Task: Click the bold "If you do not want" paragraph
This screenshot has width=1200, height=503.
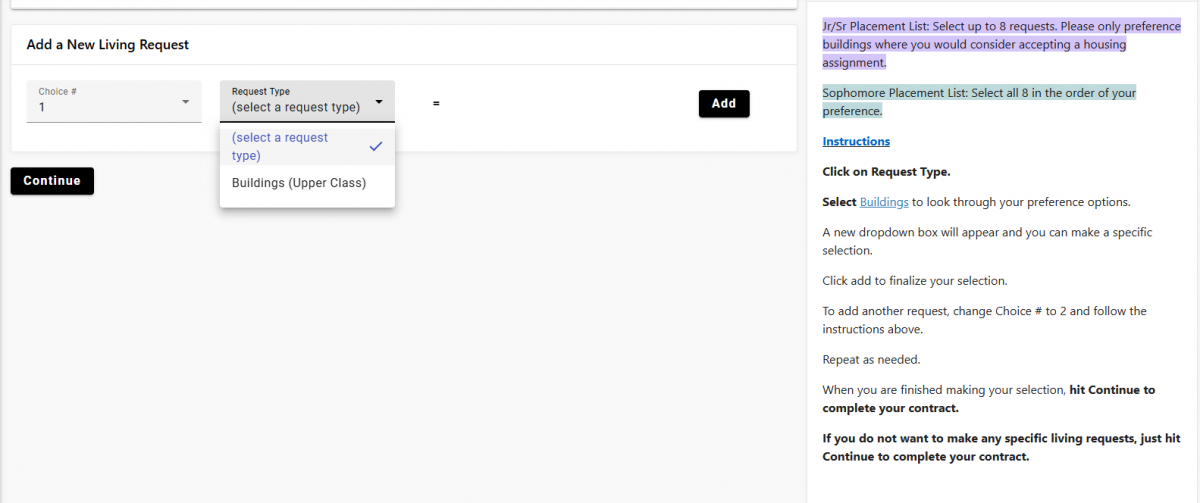Action: (1001, 447)
